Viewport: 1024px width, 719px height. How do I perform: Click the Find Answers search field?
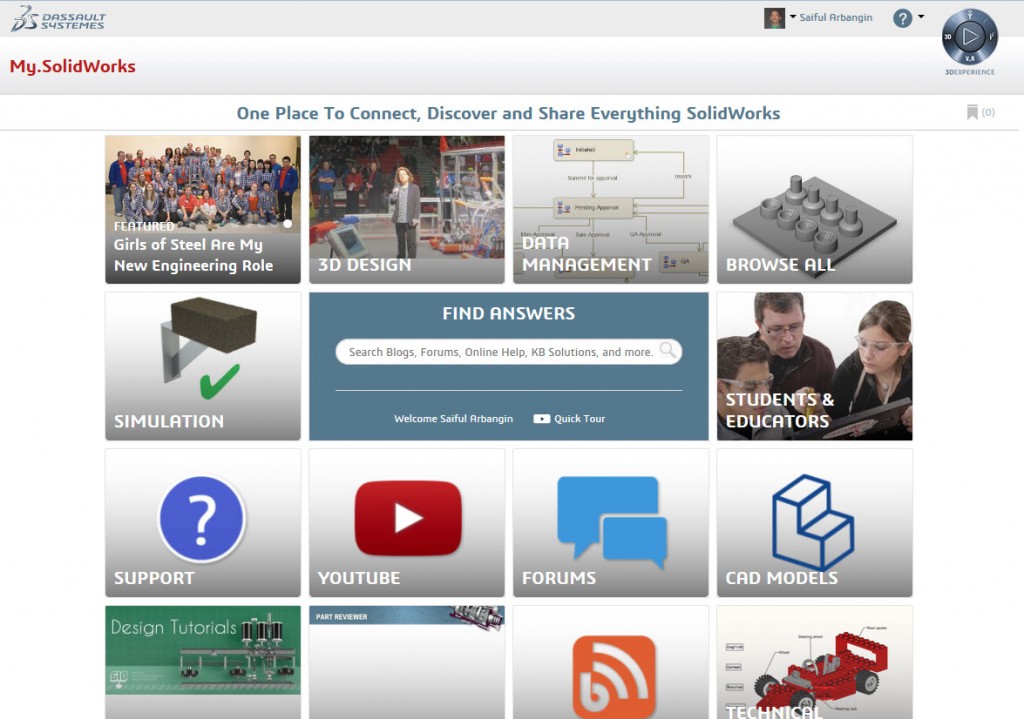pos(509,352)
